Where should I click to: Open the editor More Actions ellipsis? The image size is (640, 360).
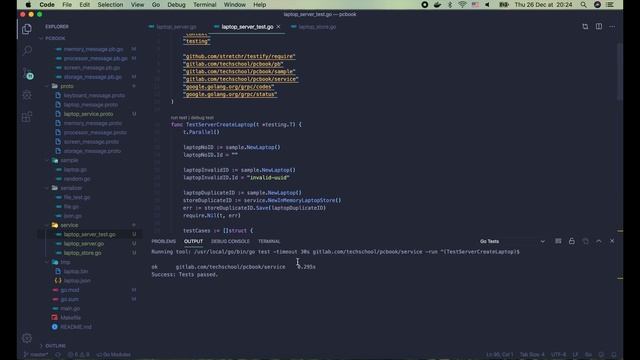tap(612, 27)
